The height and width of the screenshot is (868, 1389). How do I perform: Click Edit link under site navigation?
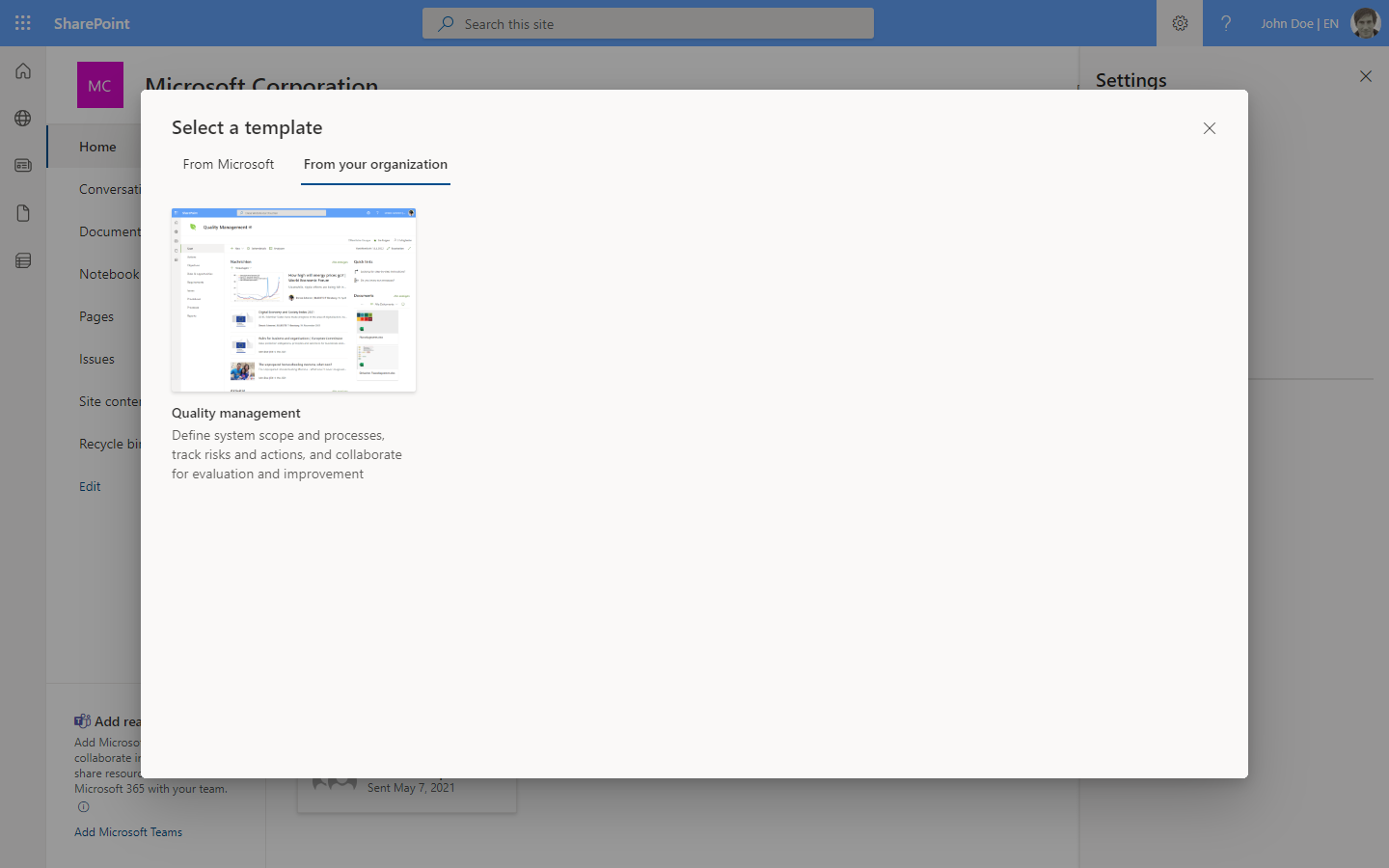[x=90, y=486]
